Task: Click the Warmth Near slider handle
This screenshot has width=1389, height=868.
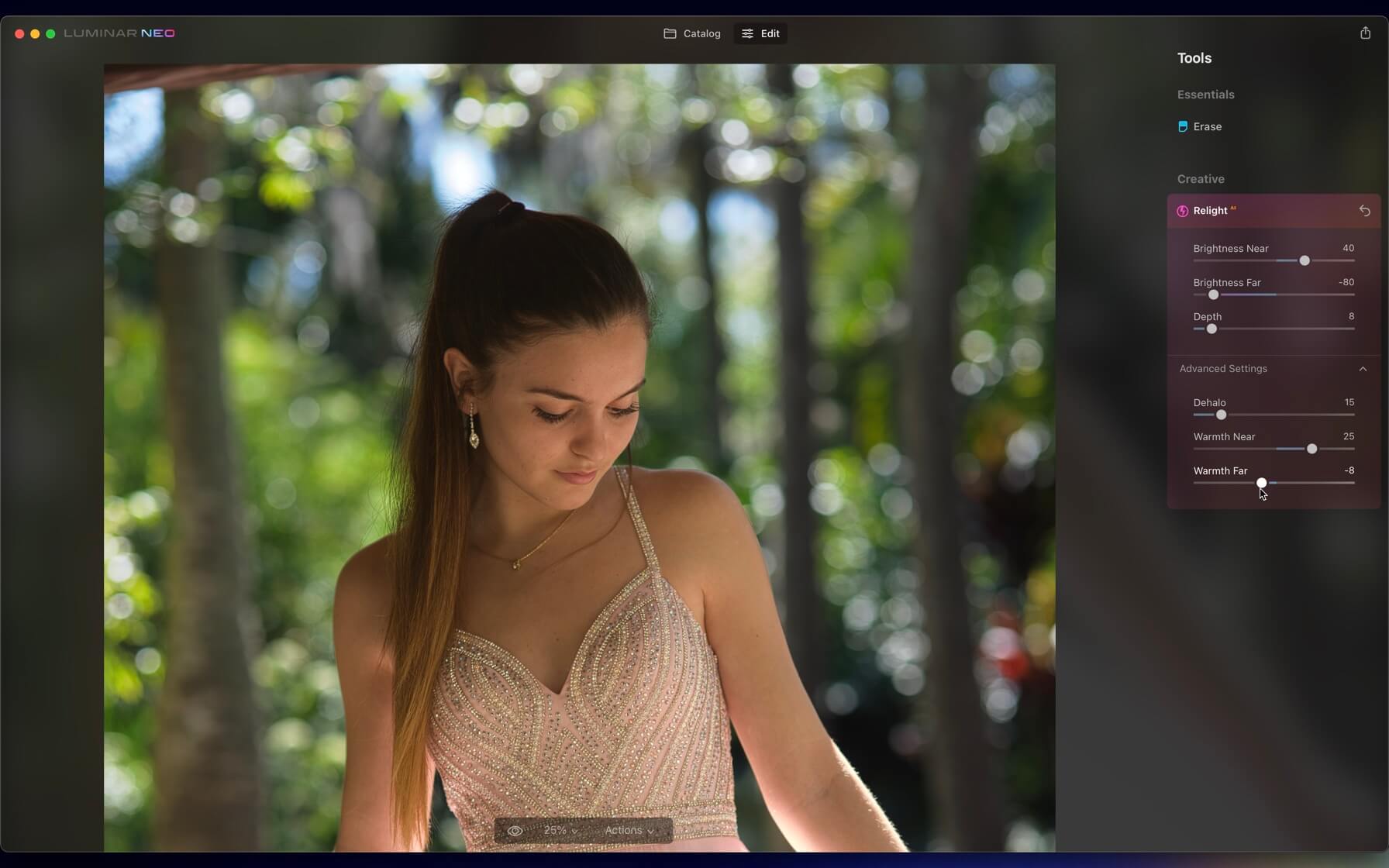Action: click(1311, 449)
